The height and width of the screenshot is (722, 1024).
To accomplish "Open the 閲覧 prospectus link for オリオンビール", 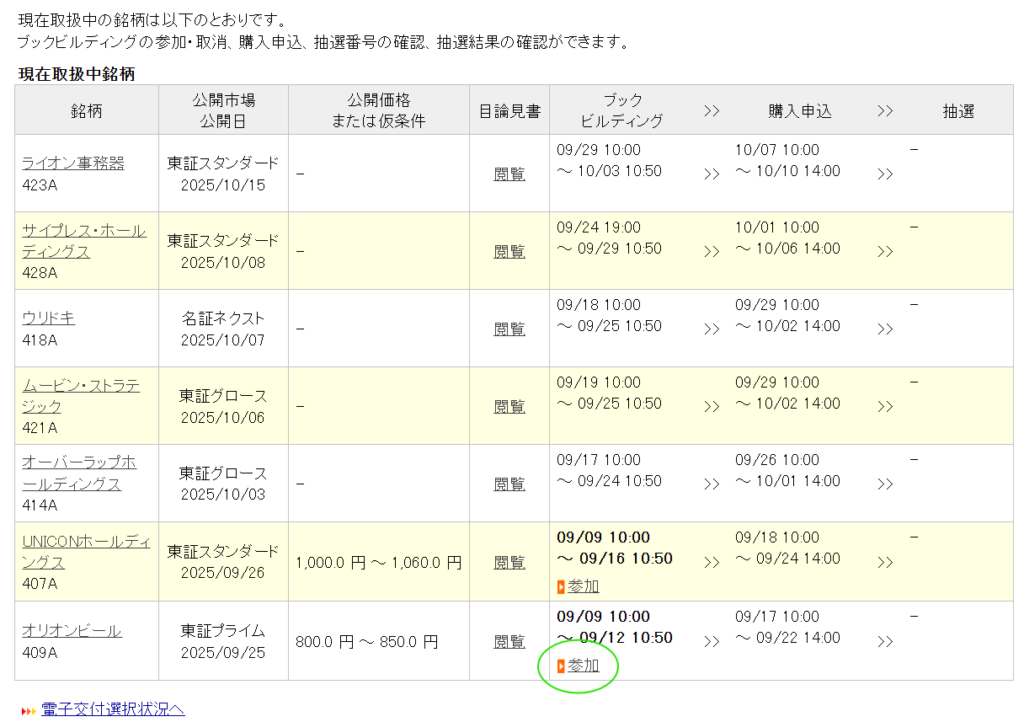I will (509, 641).
